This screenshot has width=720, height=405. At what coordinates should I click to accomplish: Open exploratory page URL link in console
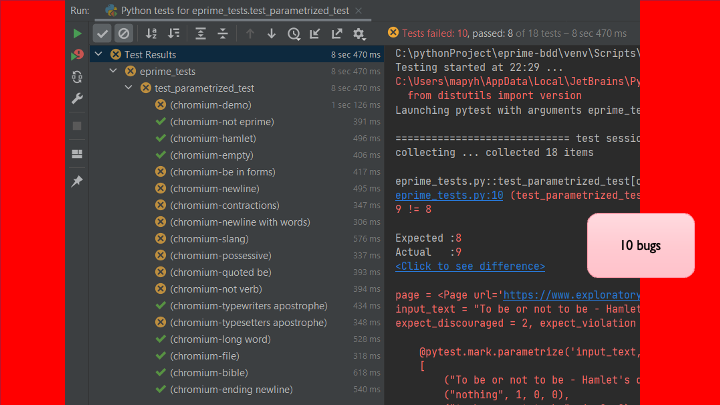571,295
